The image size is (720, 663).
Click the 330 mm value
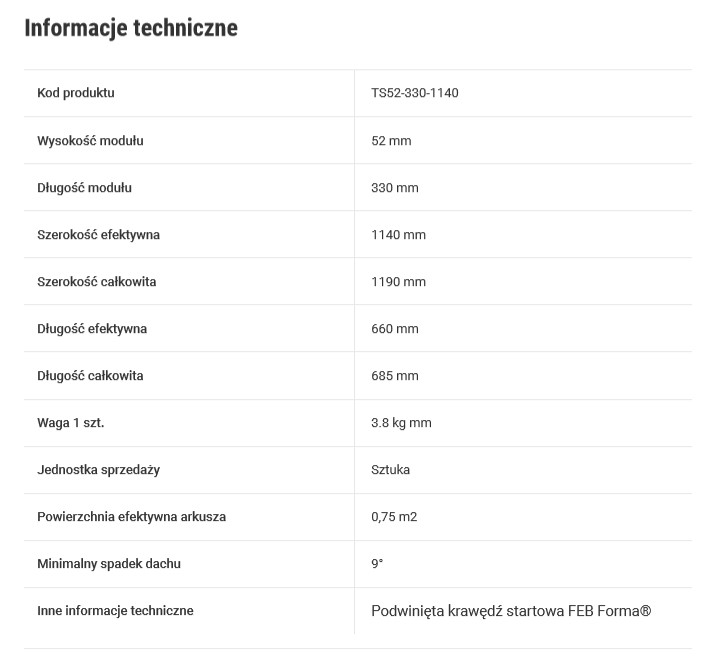[395, 188]
